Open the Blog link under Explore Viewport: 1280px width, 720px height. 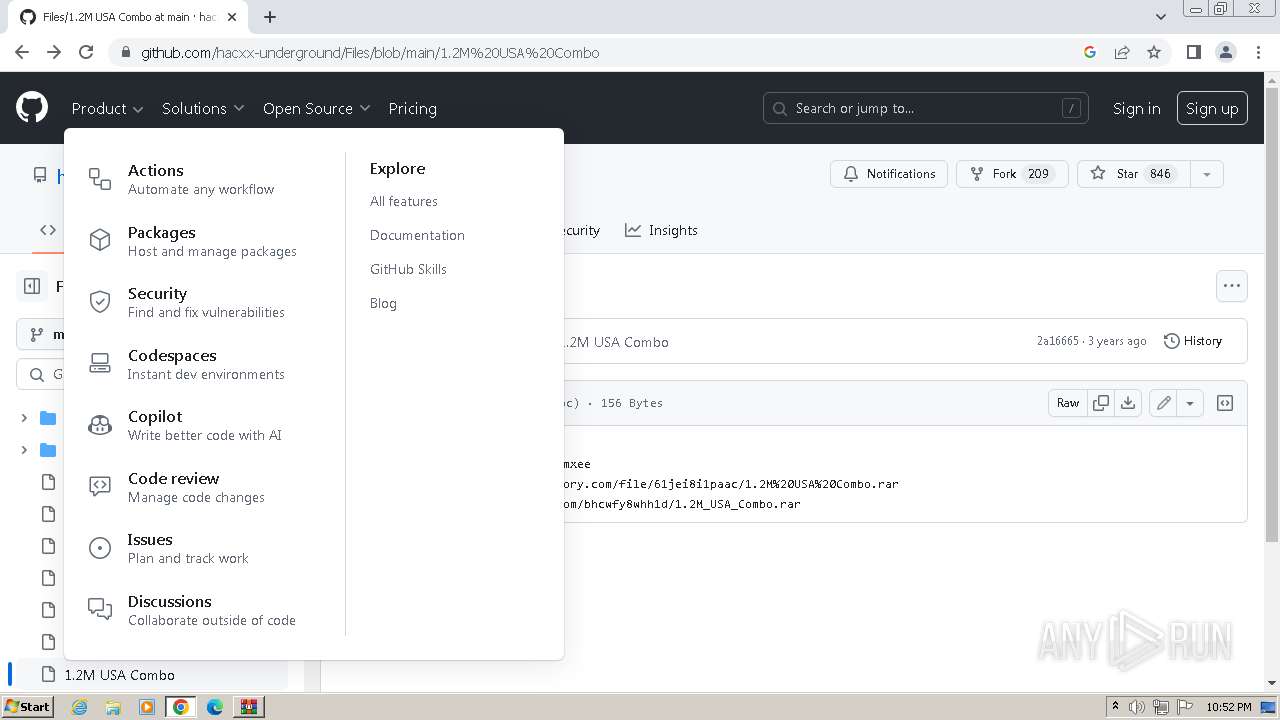click(x=383, y=303)
